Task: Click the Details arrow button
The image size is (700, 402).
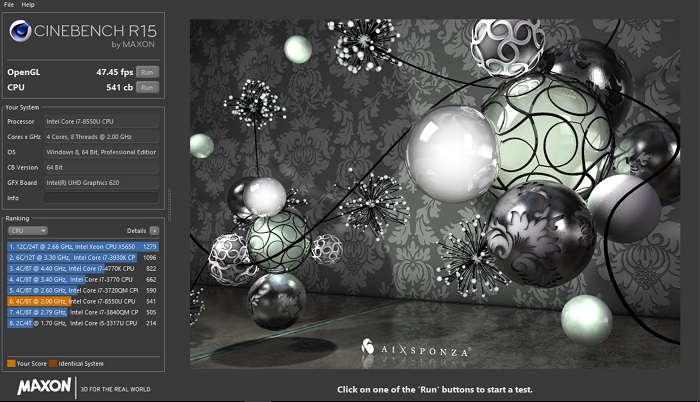Action: click(154, 231)
